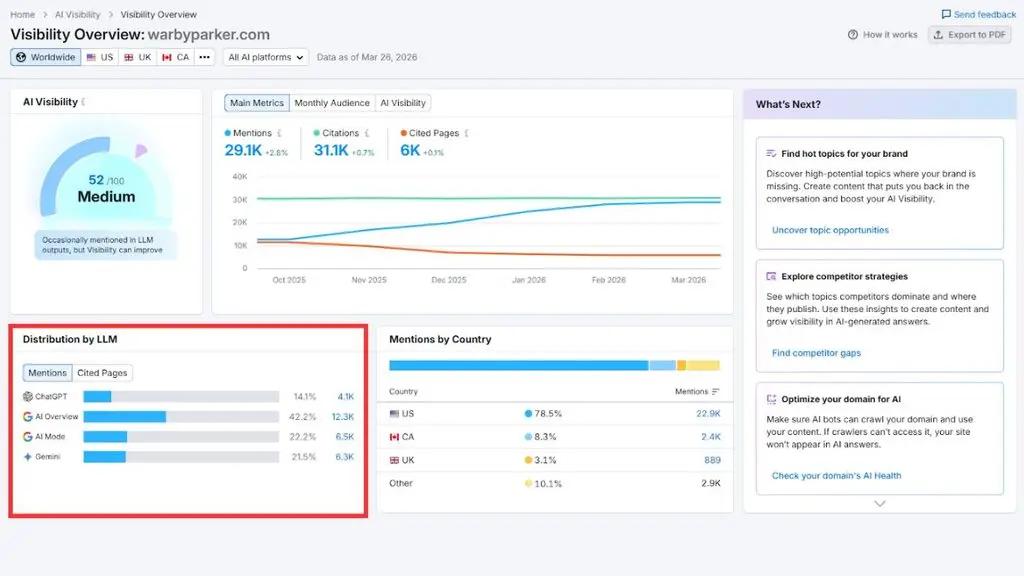The height and width of the screenshot is (576, 1024).
Task: Open the Uncover topic opportunities link
Action: click(x=830, y=230)
